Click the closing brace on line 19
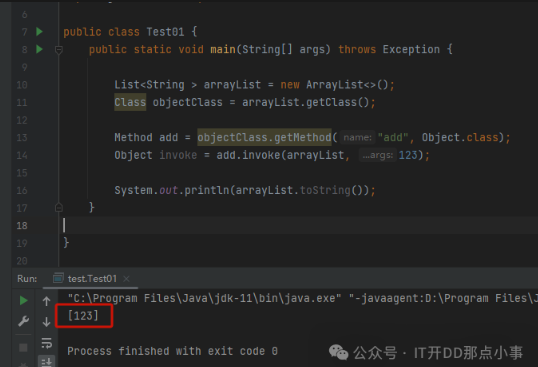538x367 pixels. click(x=66, y=242)
